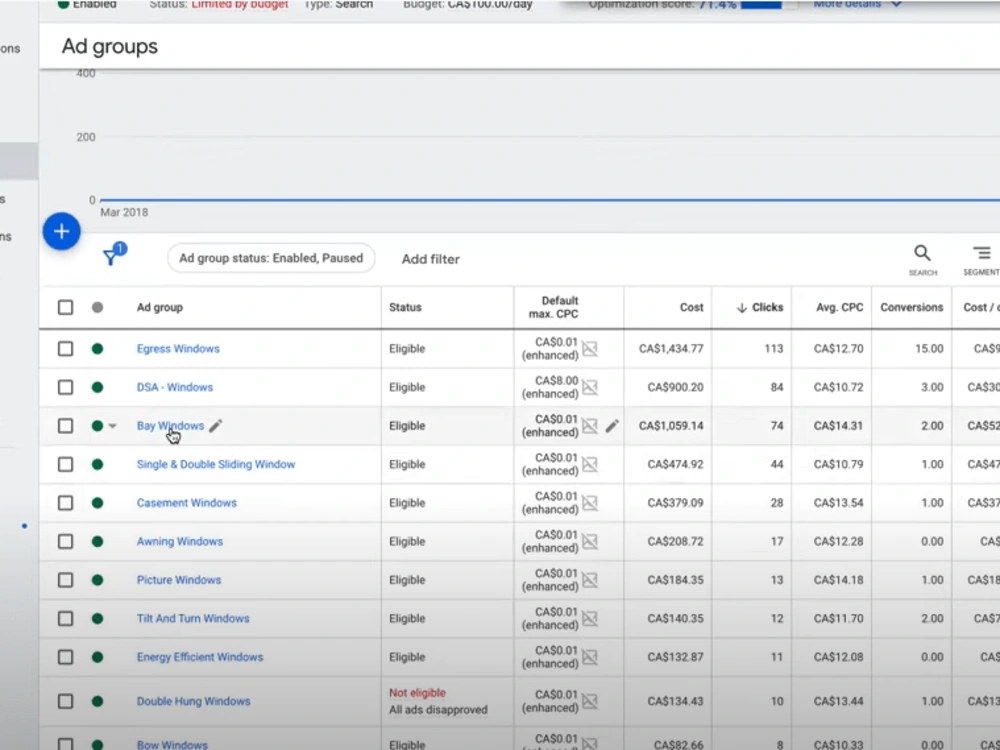Click the Tilt And Turn Windows chart icon
This screenshot has width=1000, height=750.
coord(590,619)
